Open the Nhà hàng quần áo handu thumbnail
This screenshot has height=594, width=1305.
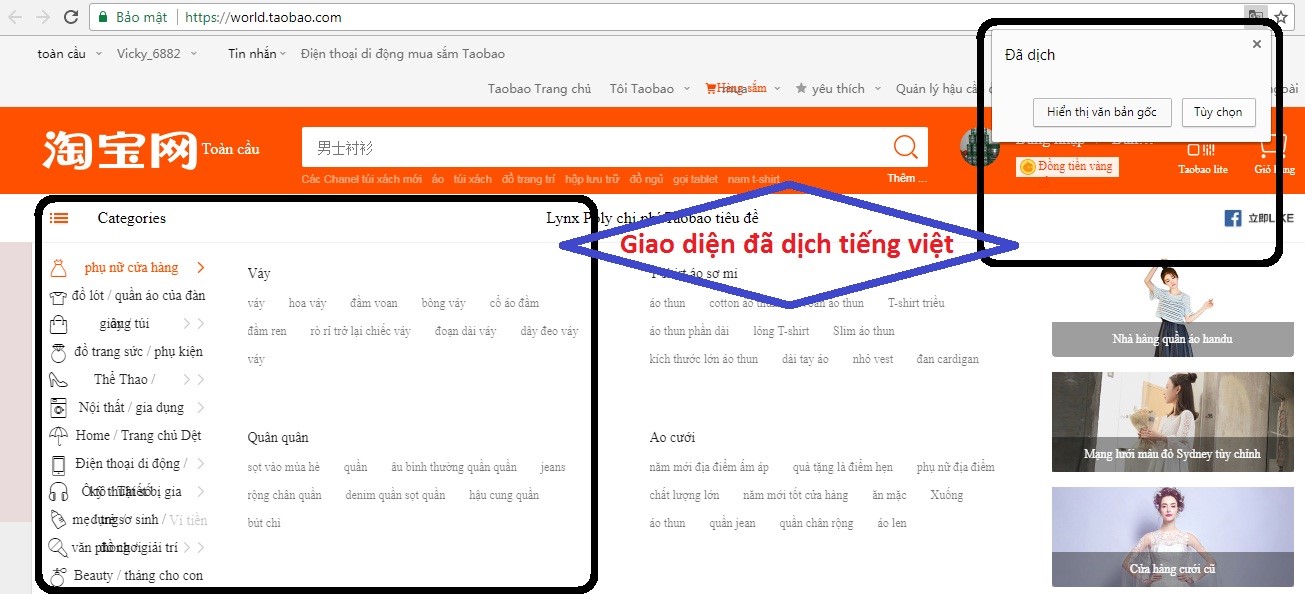click(x=1172, y=308)
